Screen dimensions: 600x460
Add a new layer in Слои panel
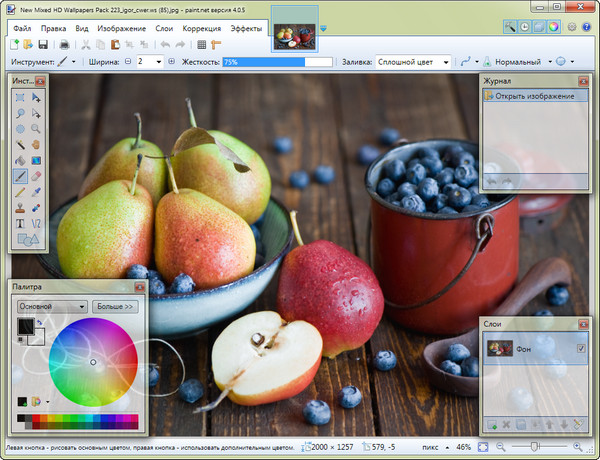click(492, 424)
